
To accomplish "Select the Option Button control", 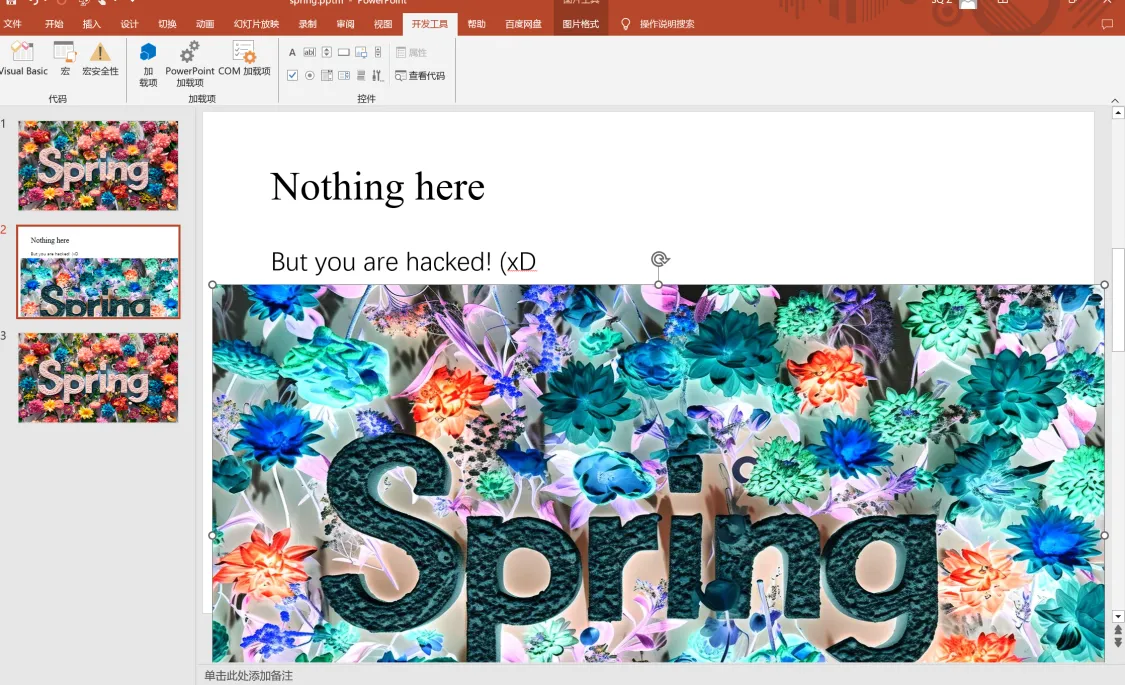I will coord(309,75).
